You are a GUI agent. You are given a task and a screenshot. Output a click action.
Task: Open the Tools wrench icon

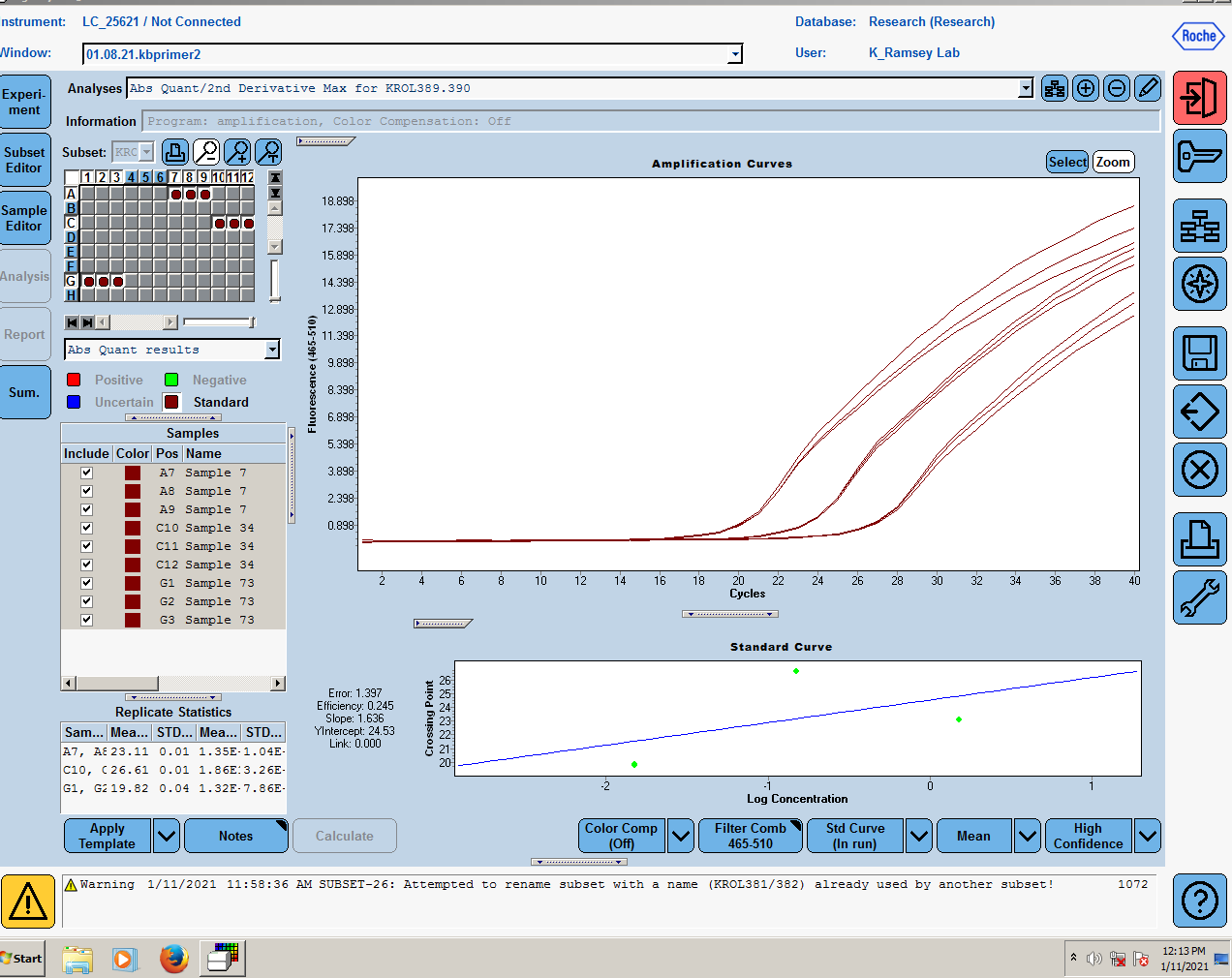1199,597
